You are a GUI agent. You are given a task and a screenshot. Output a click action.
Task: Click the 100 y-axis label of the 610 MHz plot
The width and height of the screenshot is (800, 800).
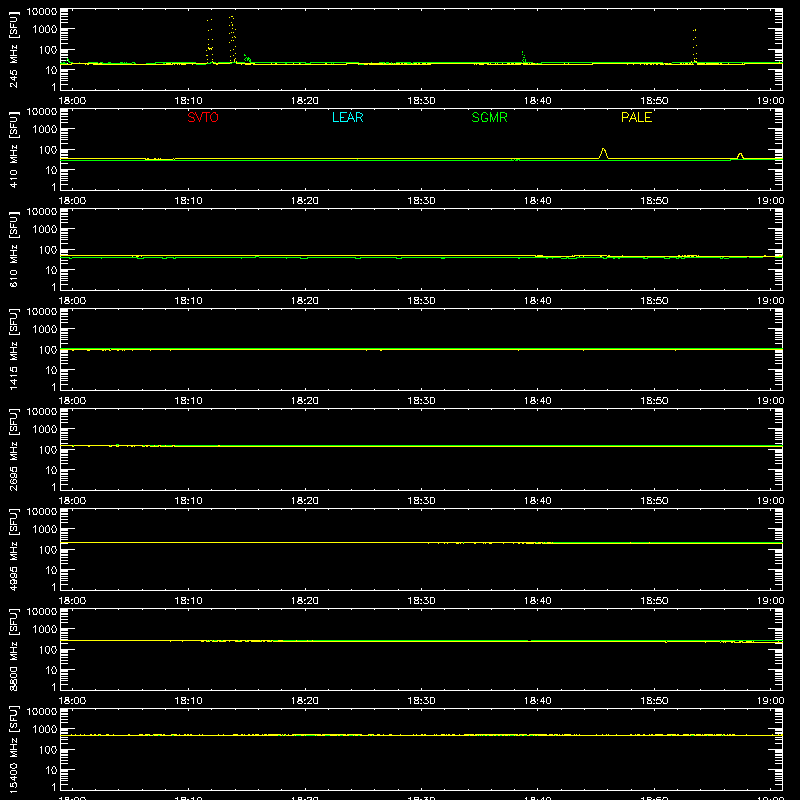[48, 250]
